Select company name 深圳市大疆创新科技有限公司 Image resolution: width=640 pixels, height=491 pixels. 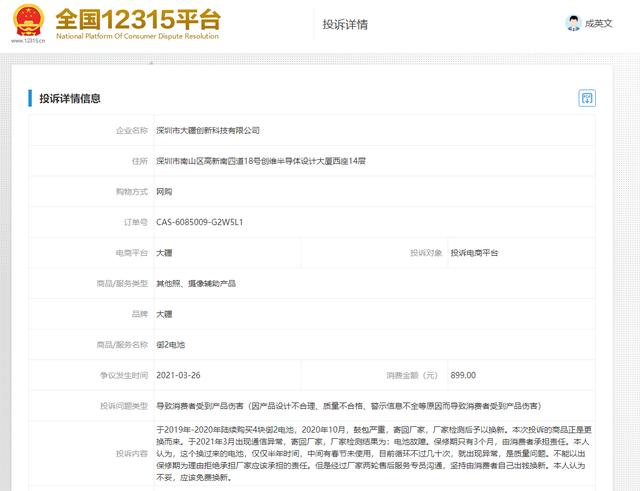tap(208, 131)
